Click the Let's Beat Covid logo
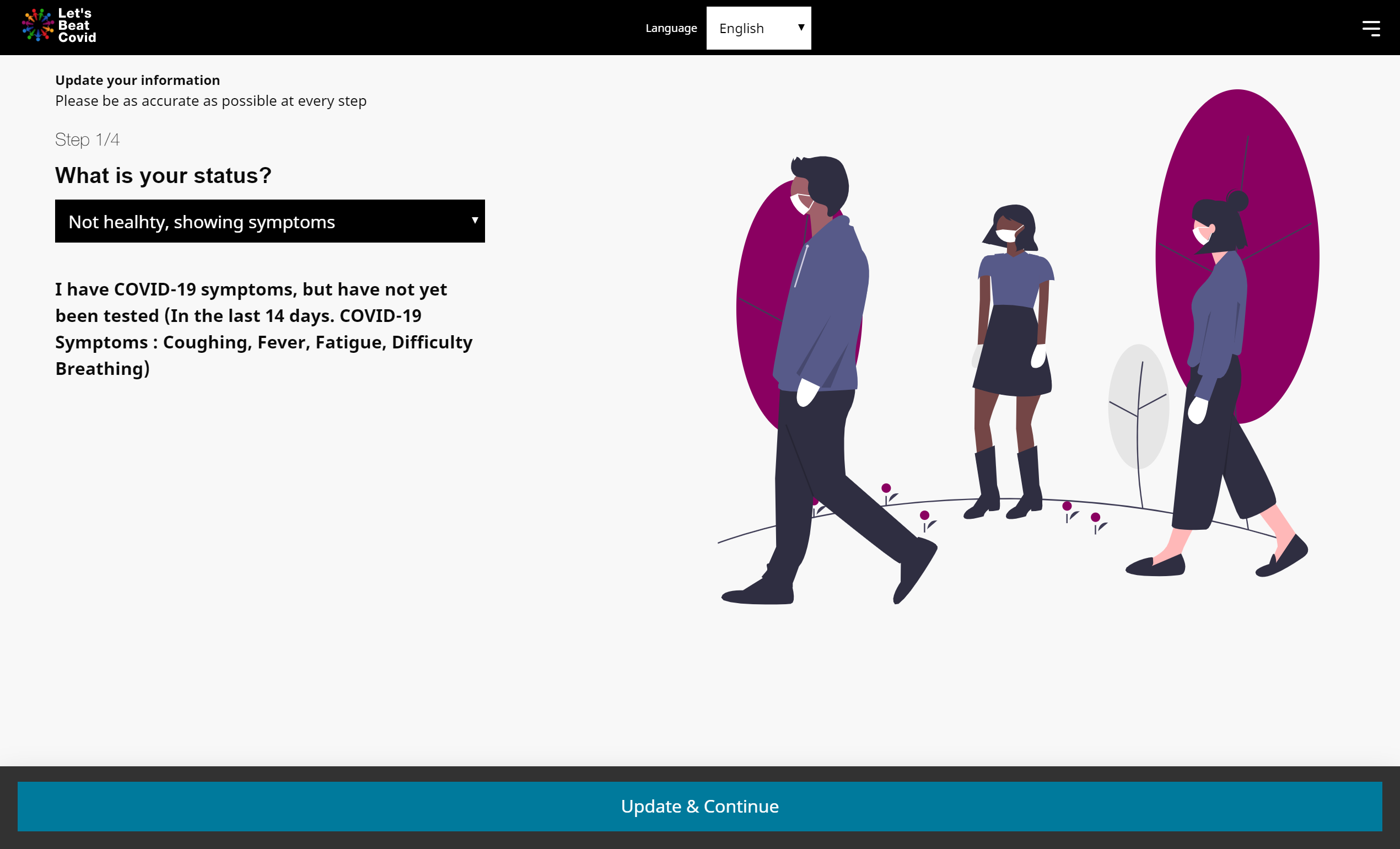 tap(58, 25)
